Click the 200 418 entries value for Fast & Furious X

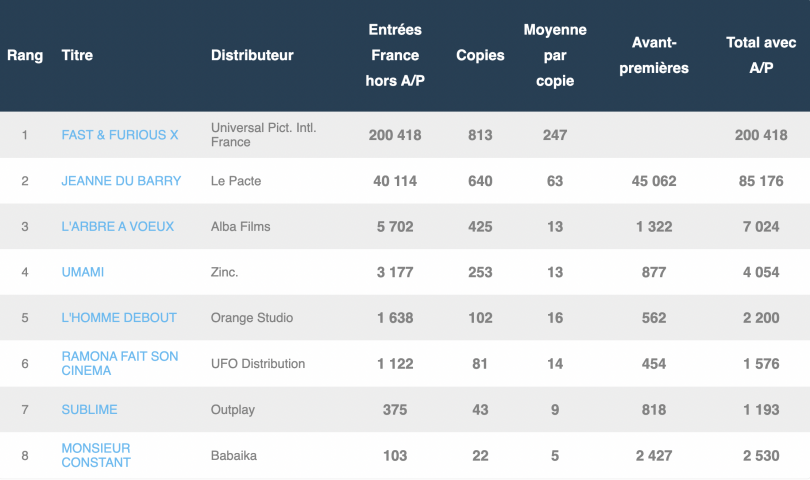394,135
